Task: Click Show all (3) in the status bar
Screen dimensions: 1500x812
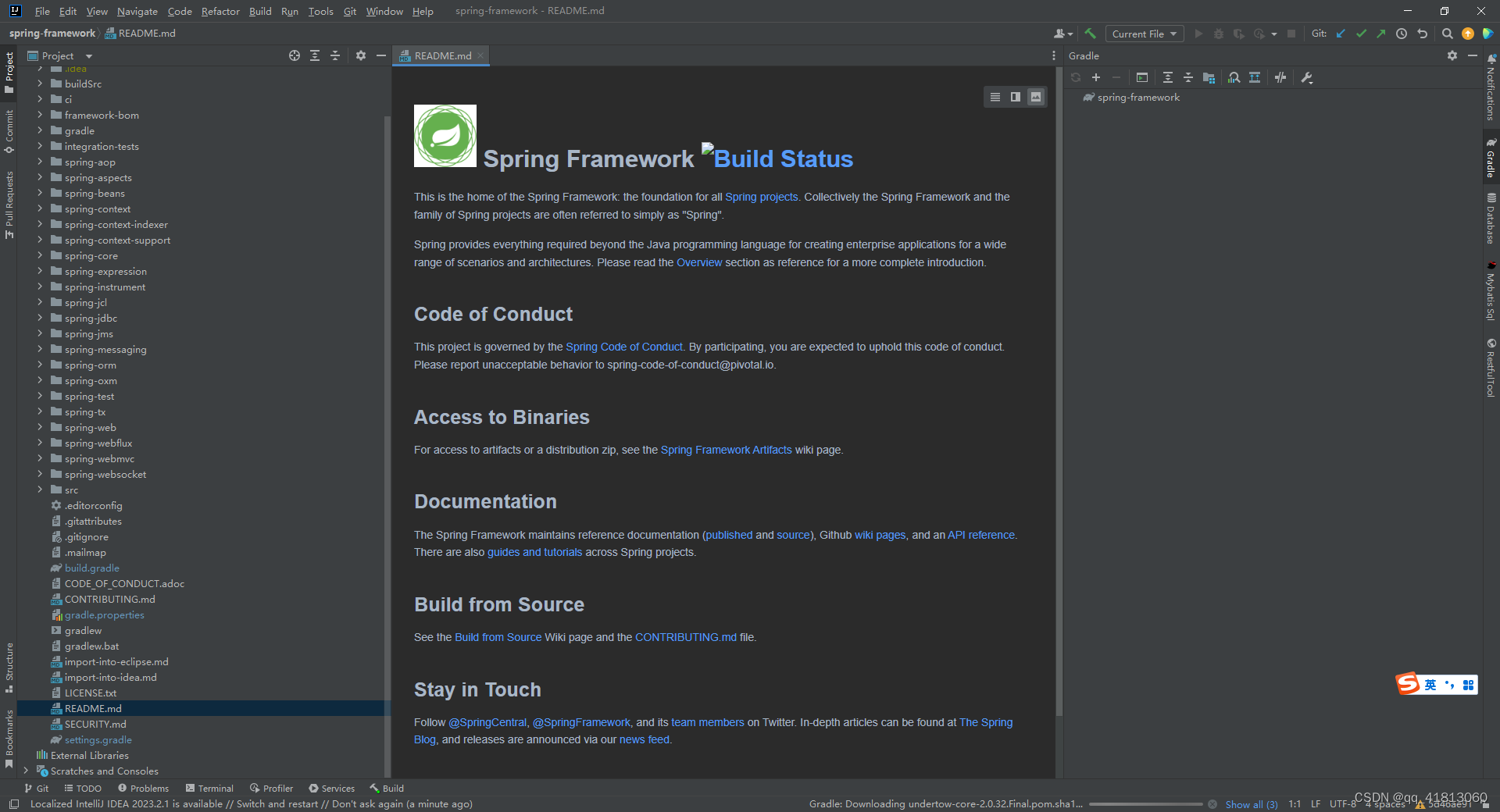Action: pyautogui.click(x=1251, y=803)
